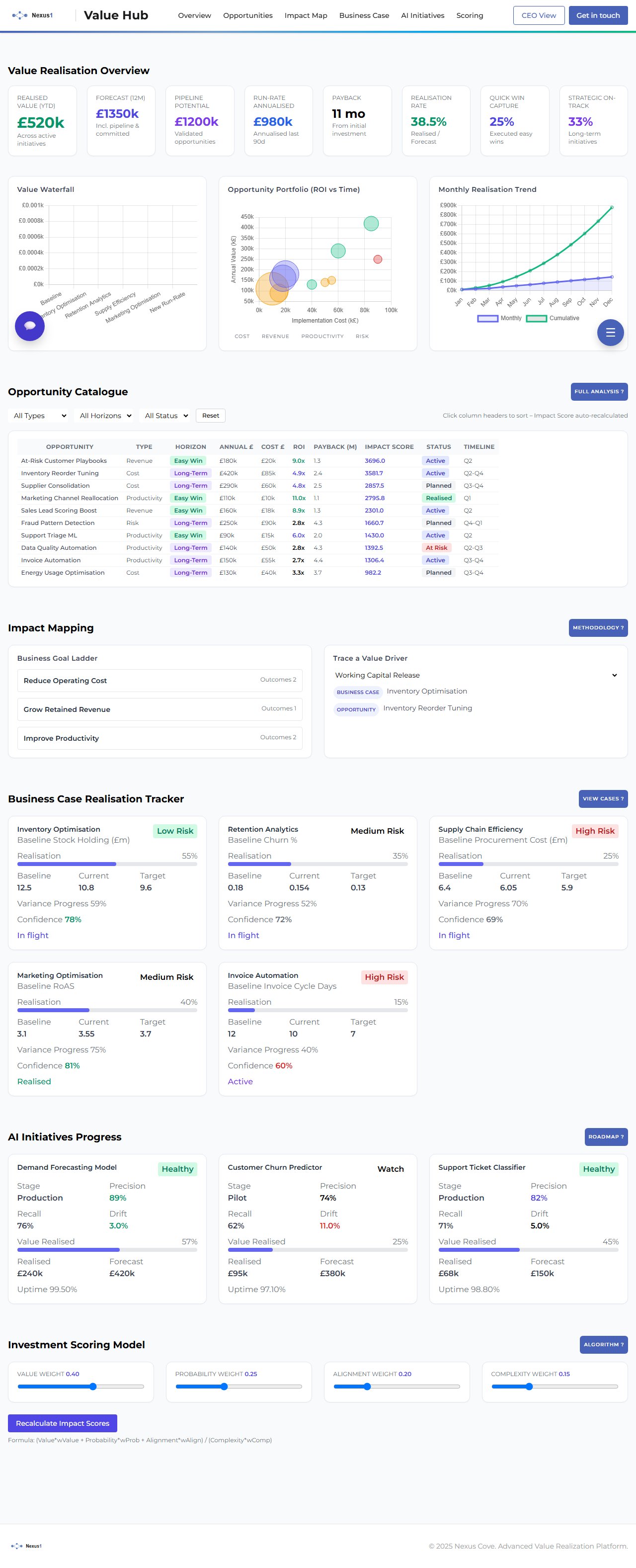Expand the All Status filter dropdown
This screenshot has width=636, height=1568.
pyautogui.click(x=166, y=416)
